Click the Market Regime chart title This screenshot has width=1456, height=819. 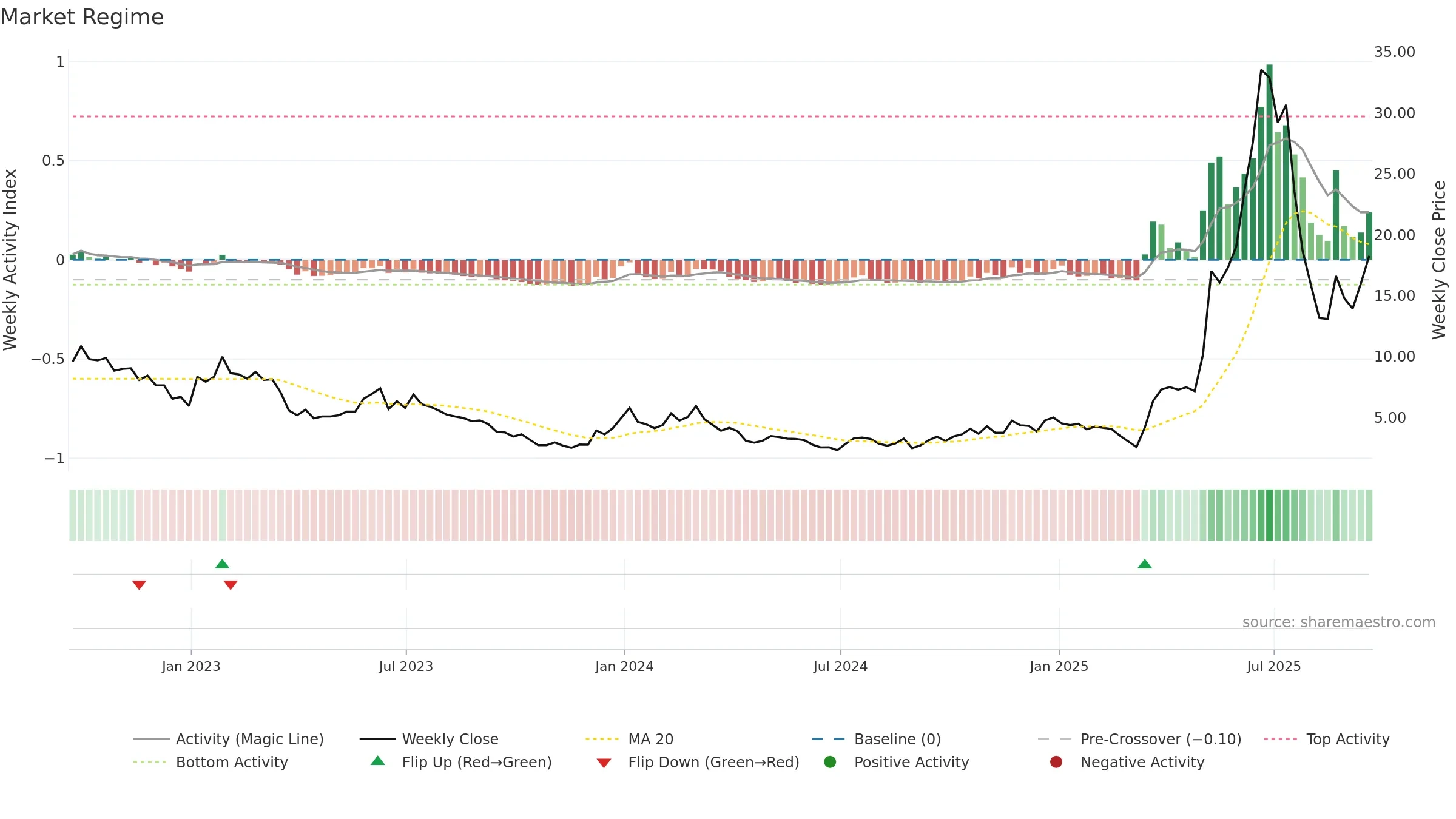click(82, 17)
